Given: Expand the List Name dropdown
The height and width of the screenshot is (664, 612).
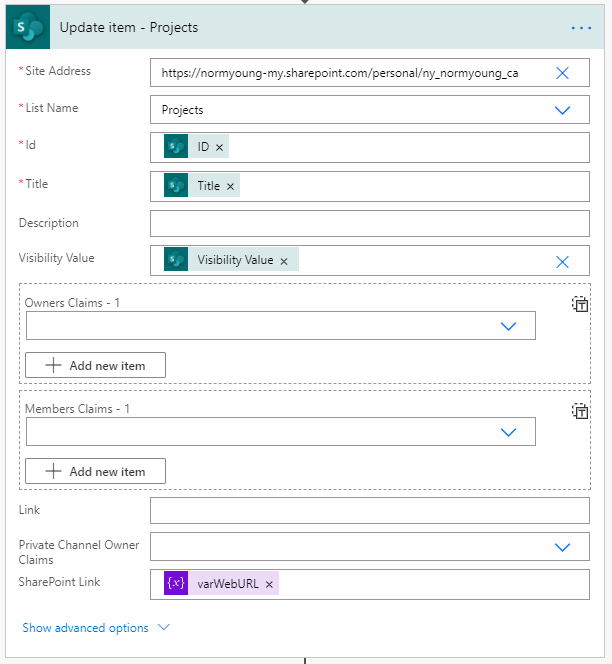Looking at the screenshot, I should click(x=562, y=110).
